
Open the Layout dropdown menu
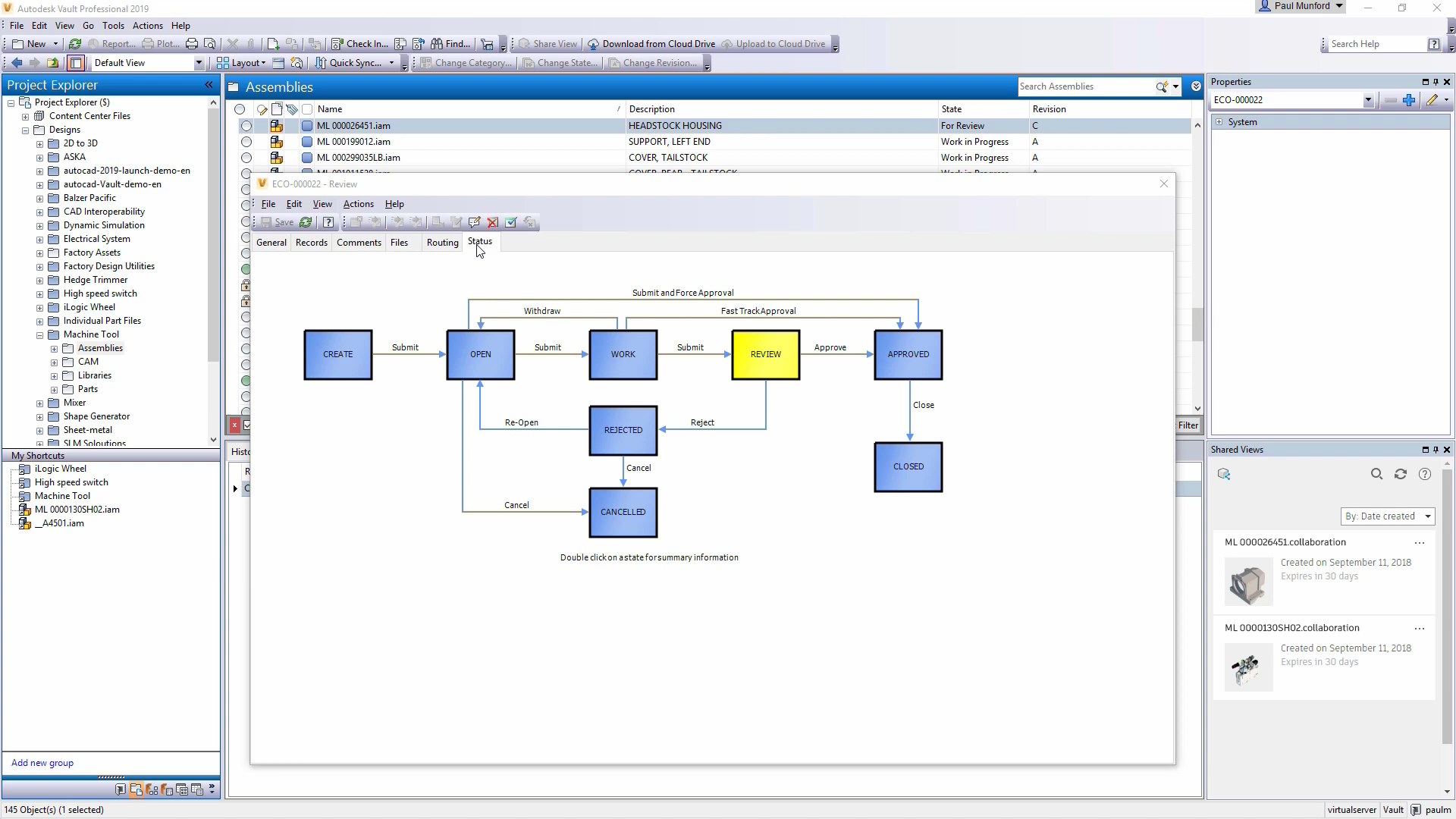pos(241,63)
